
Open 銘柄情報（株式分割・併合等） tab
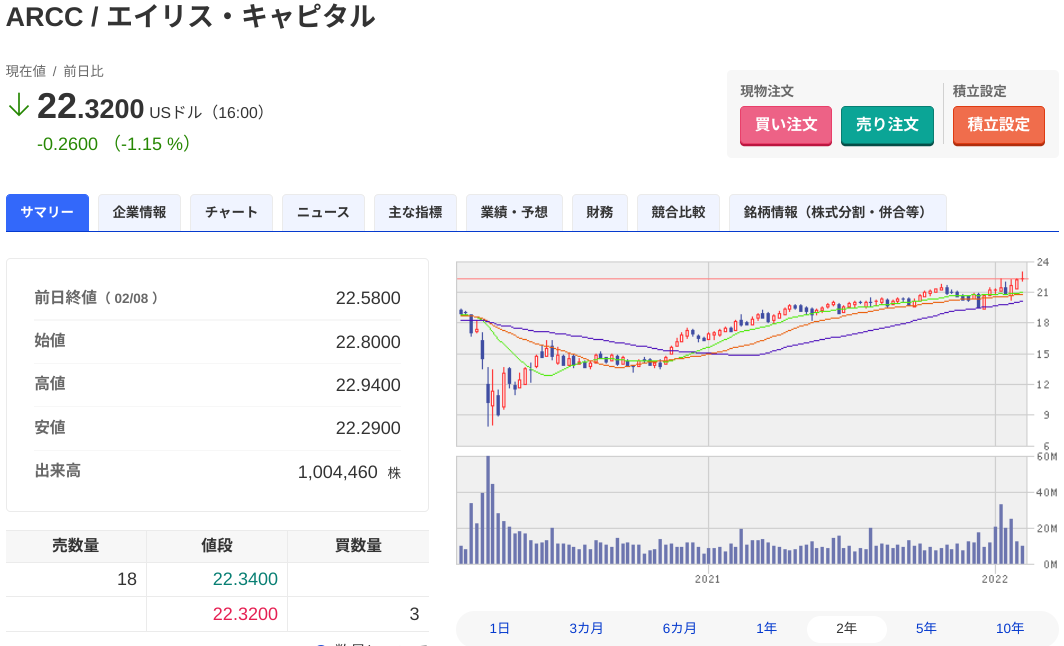[837, 212]
